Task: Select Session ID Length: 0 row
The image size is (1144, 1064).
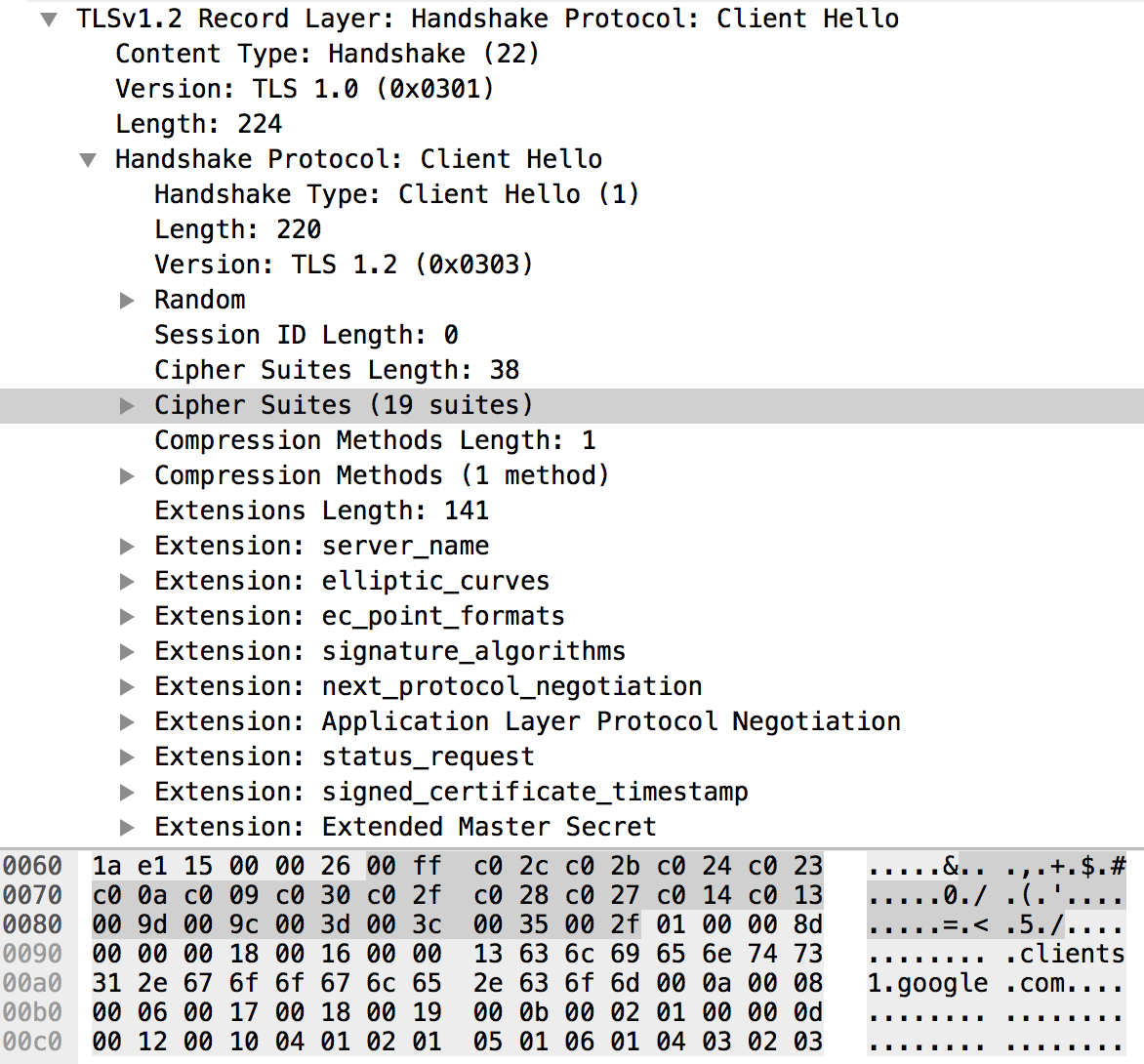Action: point(572,335)
